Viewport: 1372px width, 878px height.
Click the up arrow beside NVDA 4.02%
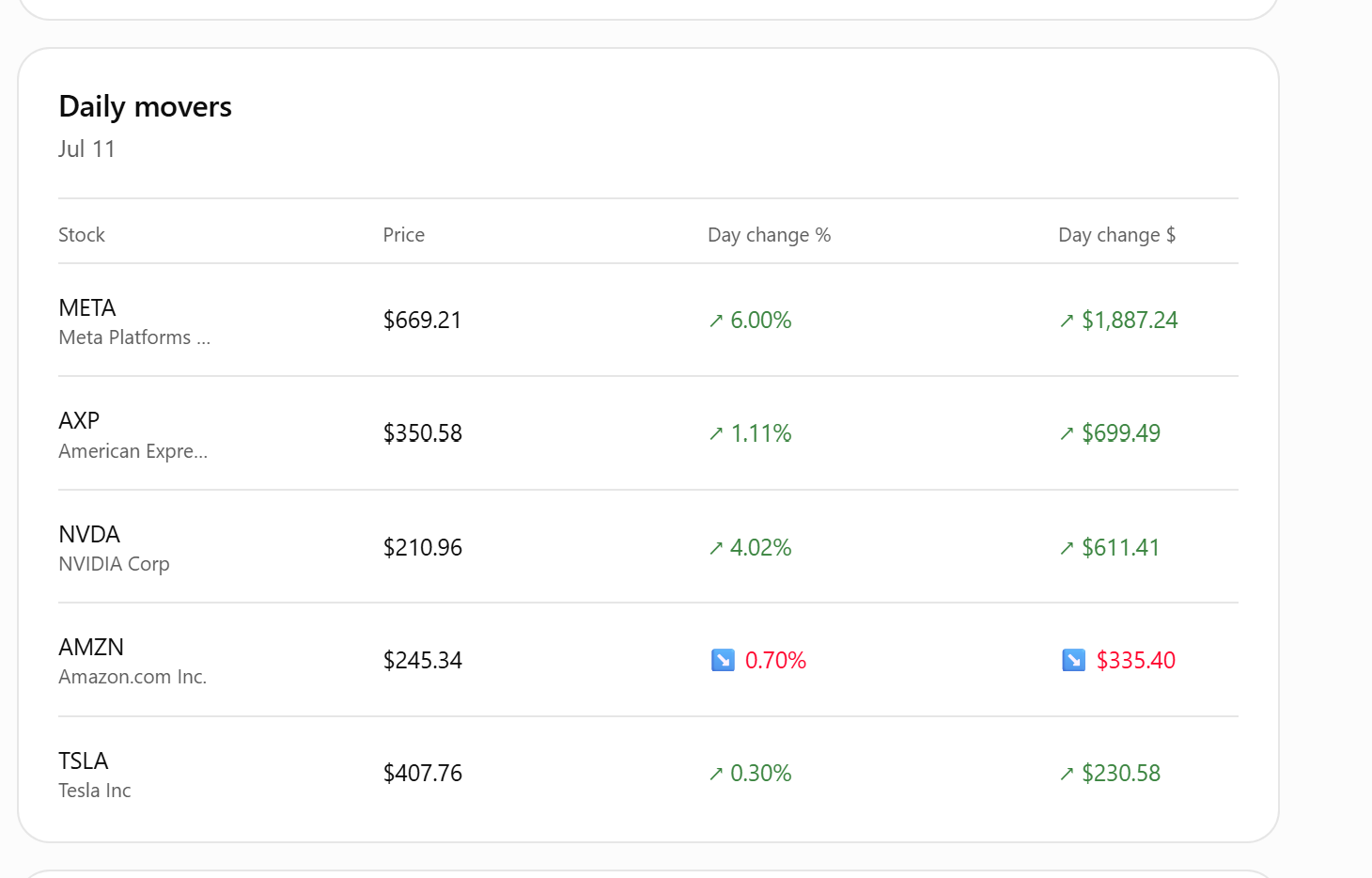tap(716, 548)
